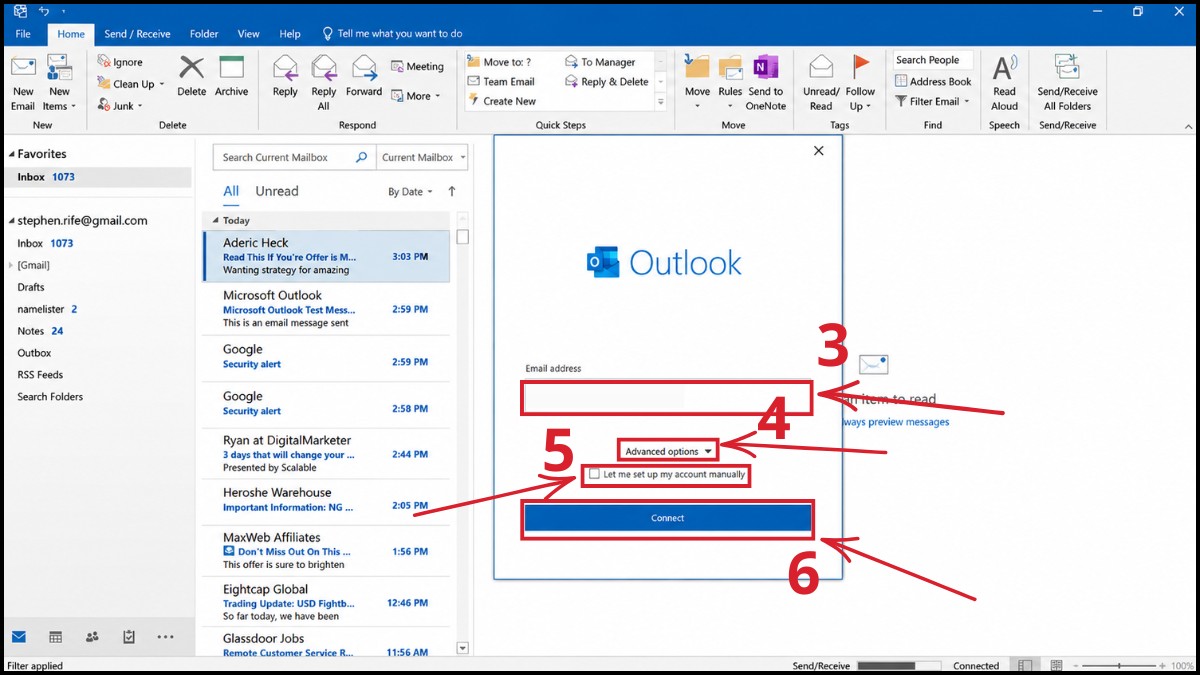Expand the [Gmail] folder
Screen dimensions: 1200x675
tap(11, 265)
